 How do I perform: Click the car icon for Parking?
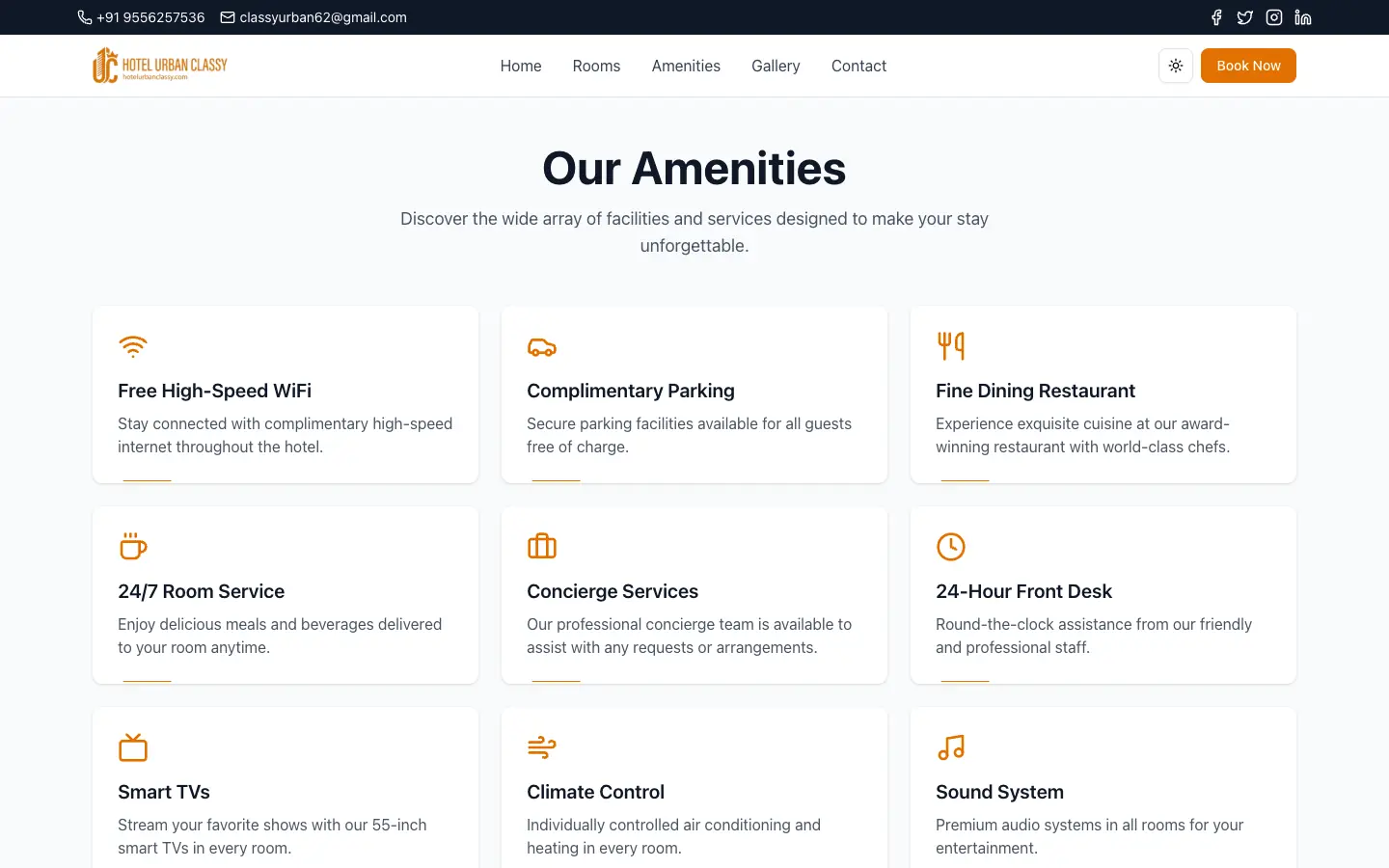(x=542, y=346)
